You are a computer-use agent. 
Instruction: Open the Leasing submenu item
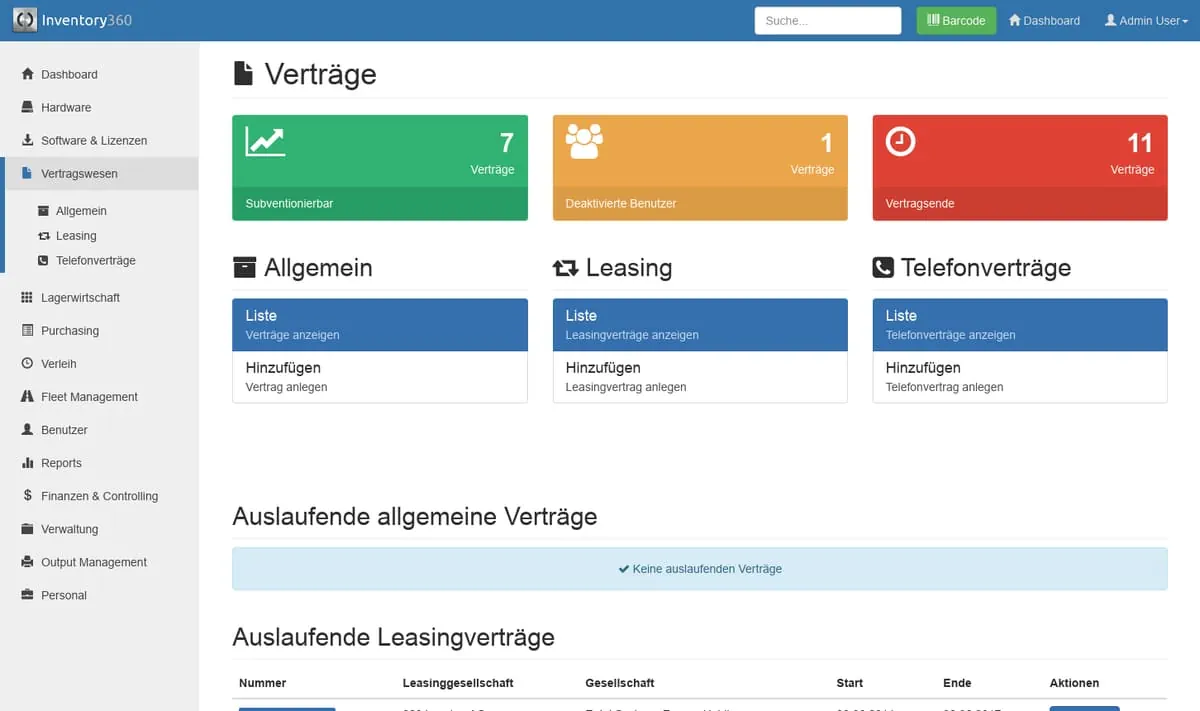pyautogui.click(x=76, y=236)
